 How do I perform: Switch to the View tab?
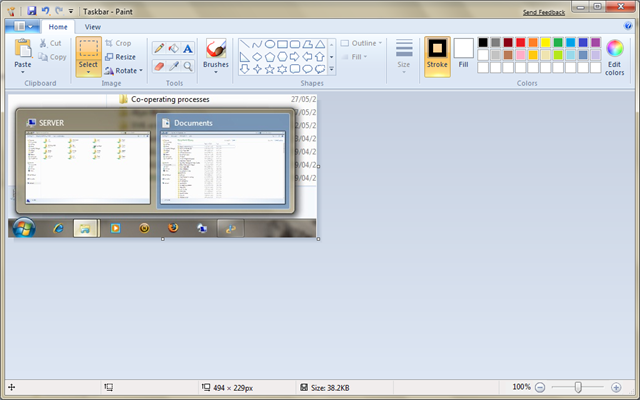(92, 27)
